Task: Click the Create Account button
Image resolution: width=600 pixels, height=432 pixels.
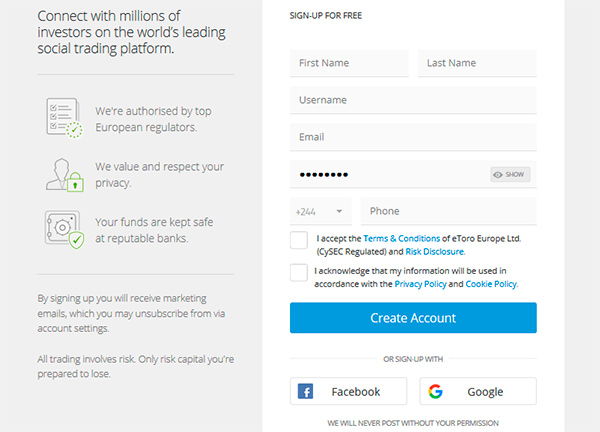Action: (413, 318)
